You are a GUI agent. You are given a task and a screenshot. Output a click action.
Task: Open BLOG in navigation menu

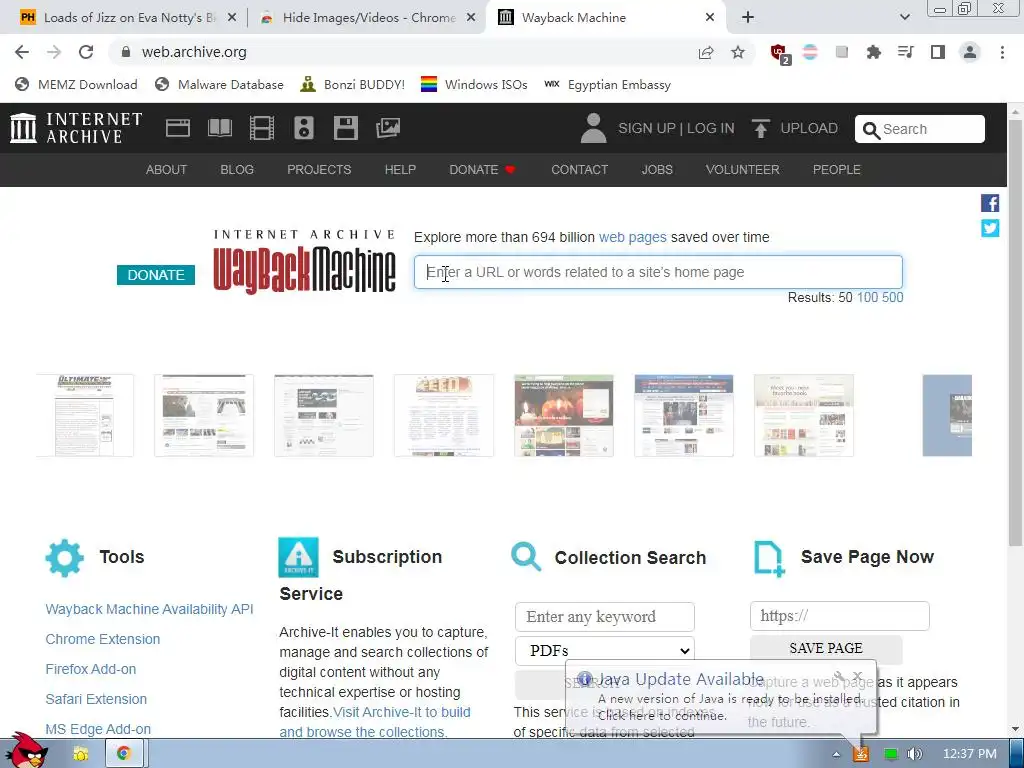coord(237,170)
